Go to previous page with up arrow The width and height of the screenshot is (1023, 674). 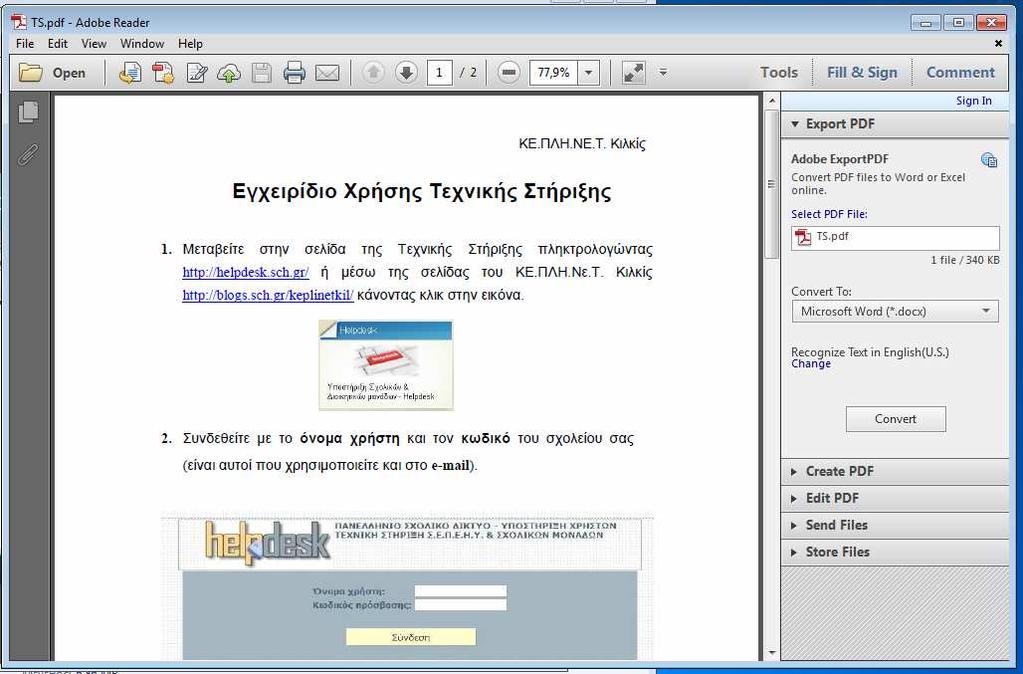[373, 72]
